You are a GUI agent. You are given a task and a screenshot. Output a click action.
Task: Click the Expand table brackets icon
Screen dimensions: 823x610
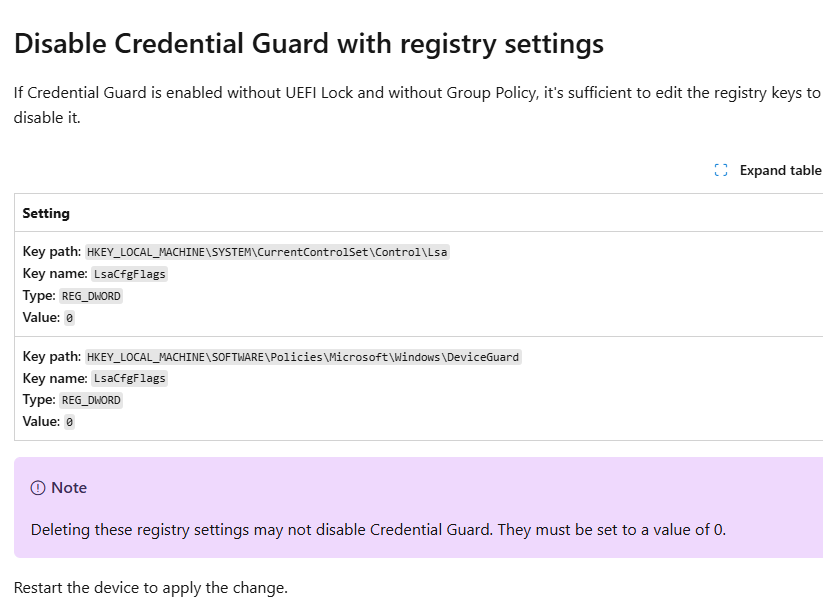721,170
